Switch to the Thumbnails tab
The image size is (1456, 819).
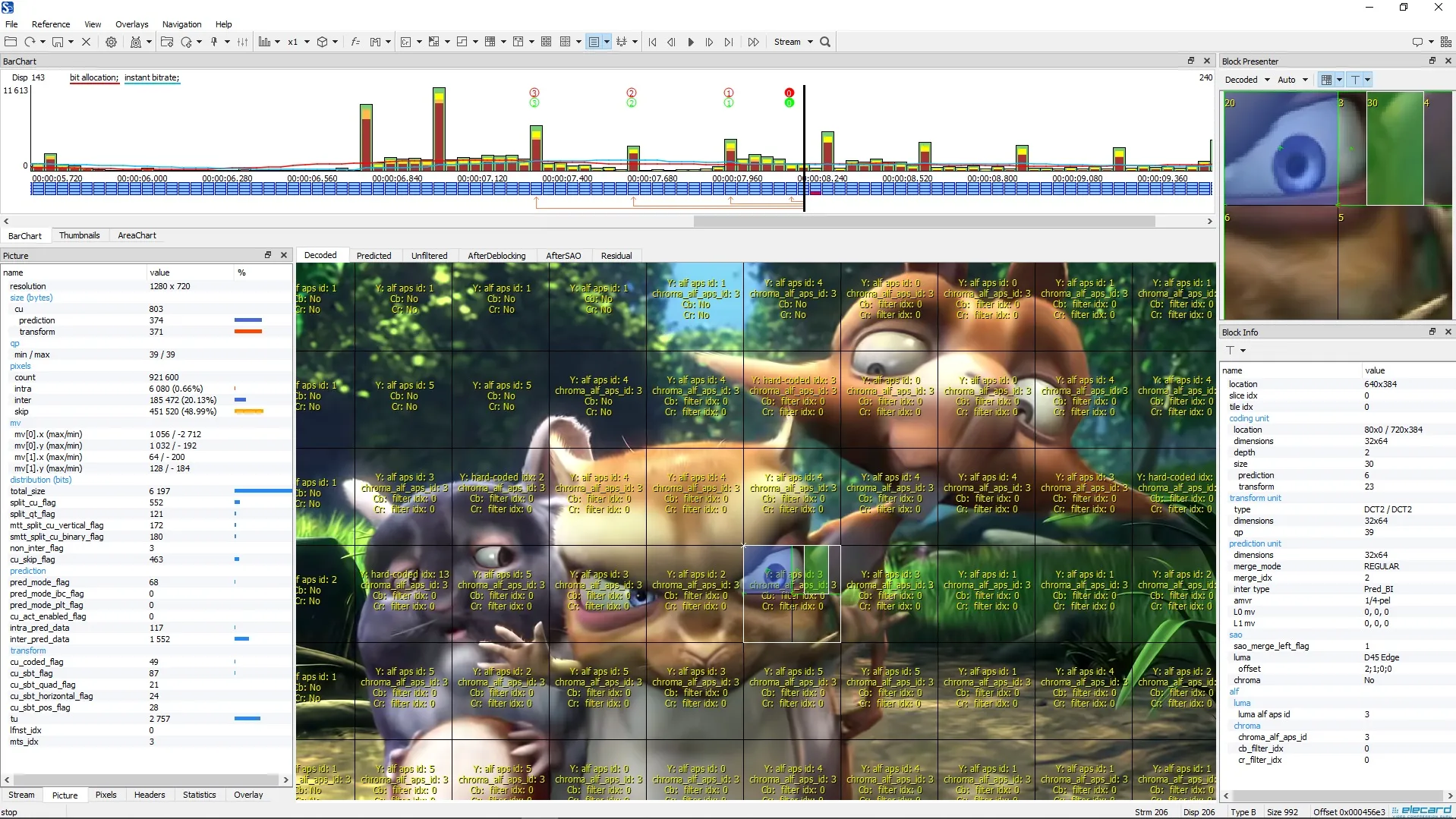79,236
